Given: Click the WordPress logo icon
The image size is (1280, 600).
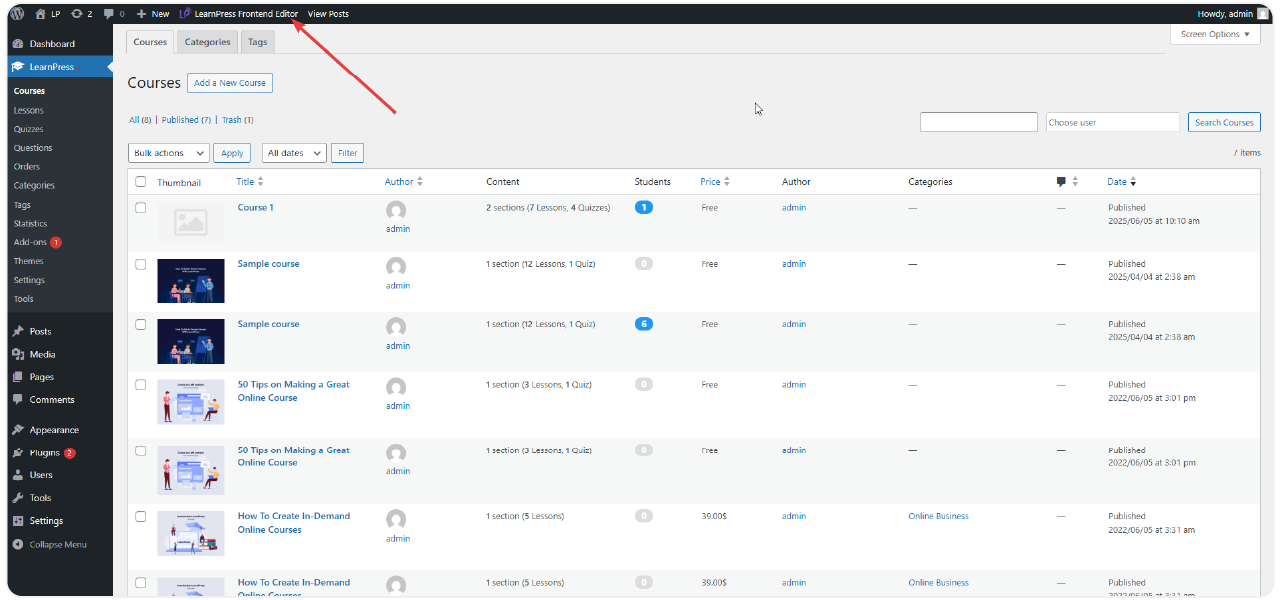Looking at the screenshot, I should [17, 14].
